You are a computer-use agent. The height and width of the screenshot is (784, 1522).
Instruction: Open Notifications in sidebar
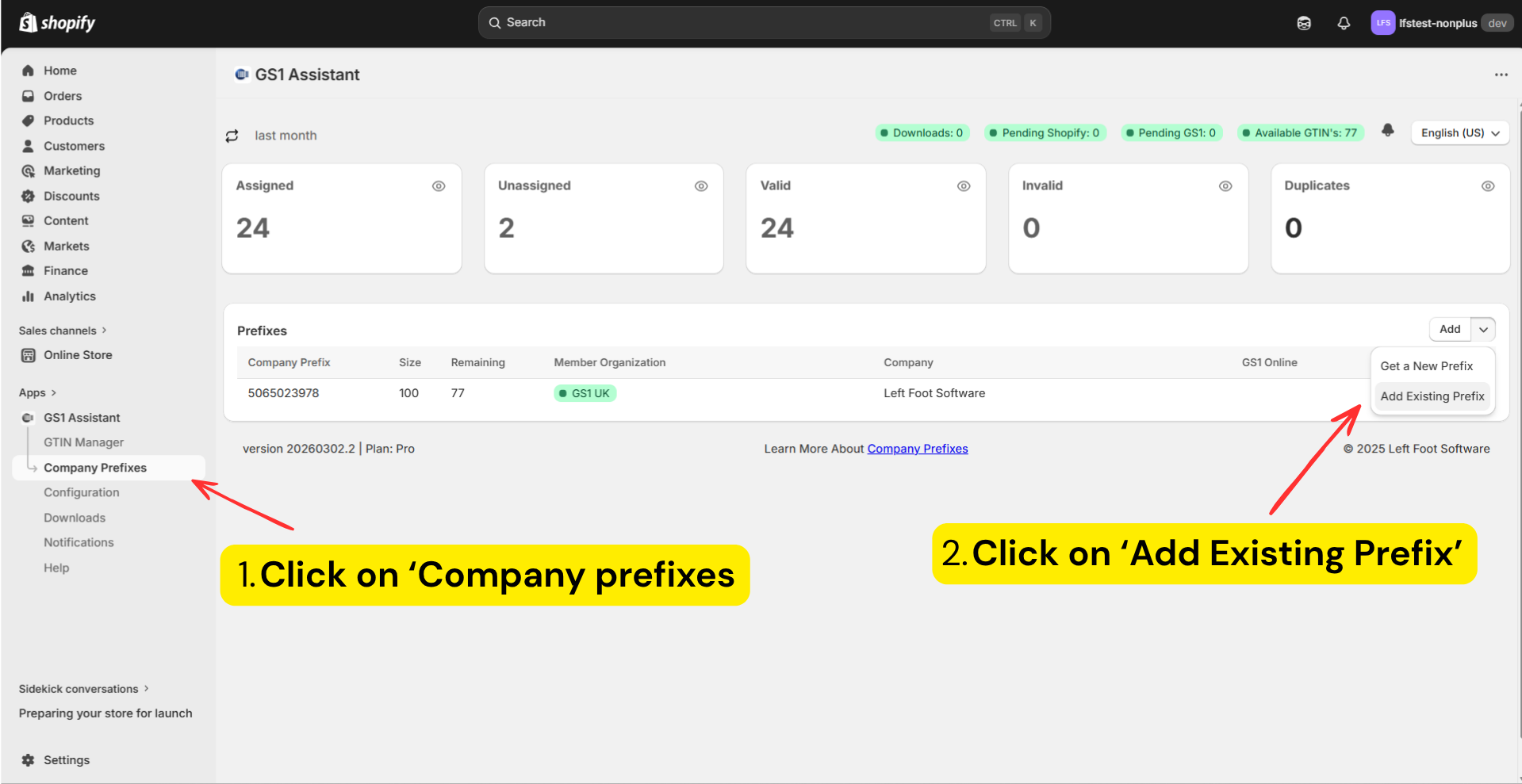point(79,542)
